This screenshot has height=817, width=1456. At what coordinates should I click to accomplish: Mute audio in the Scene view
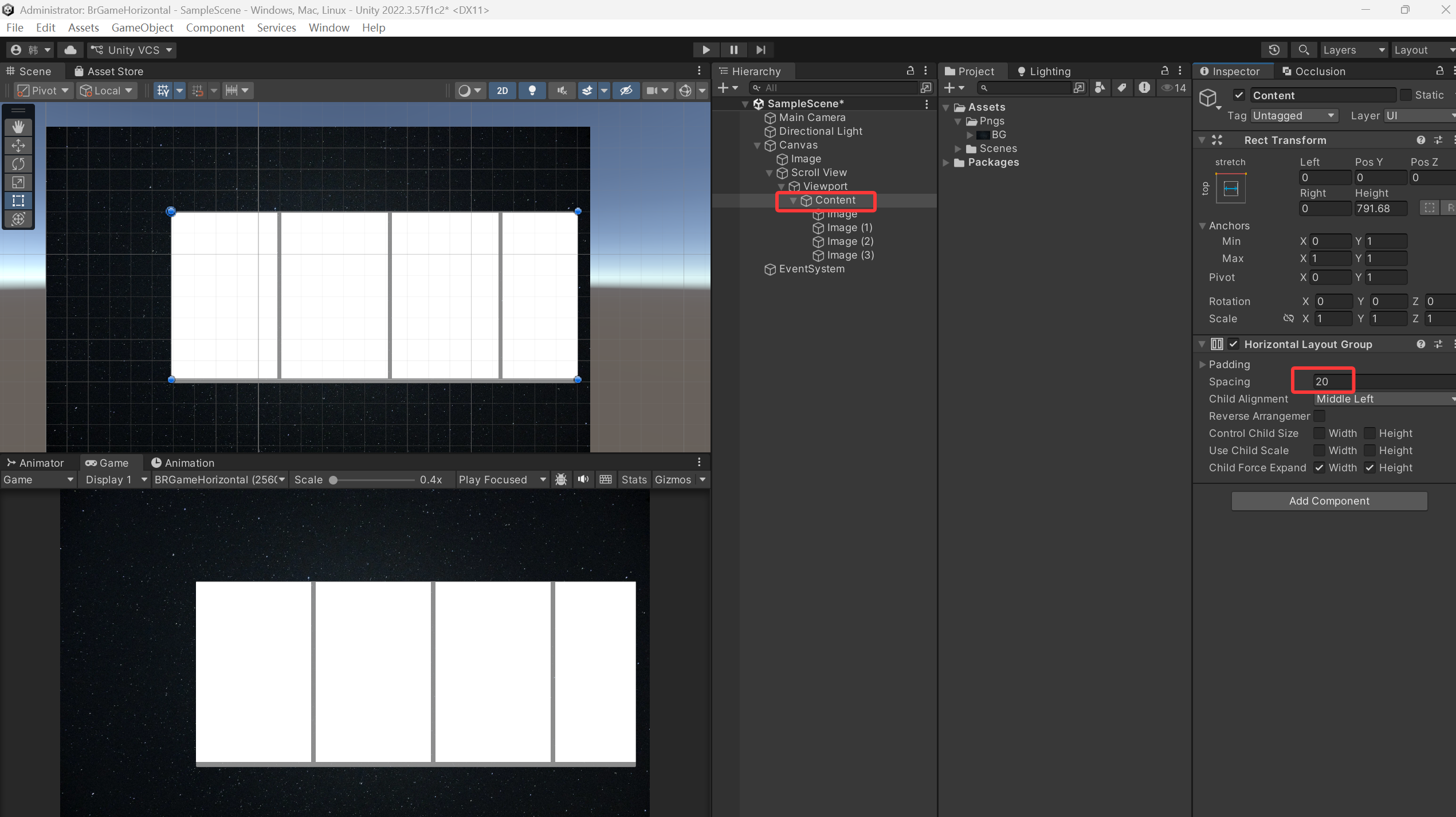pyautogui.click(x=562, y=90)
